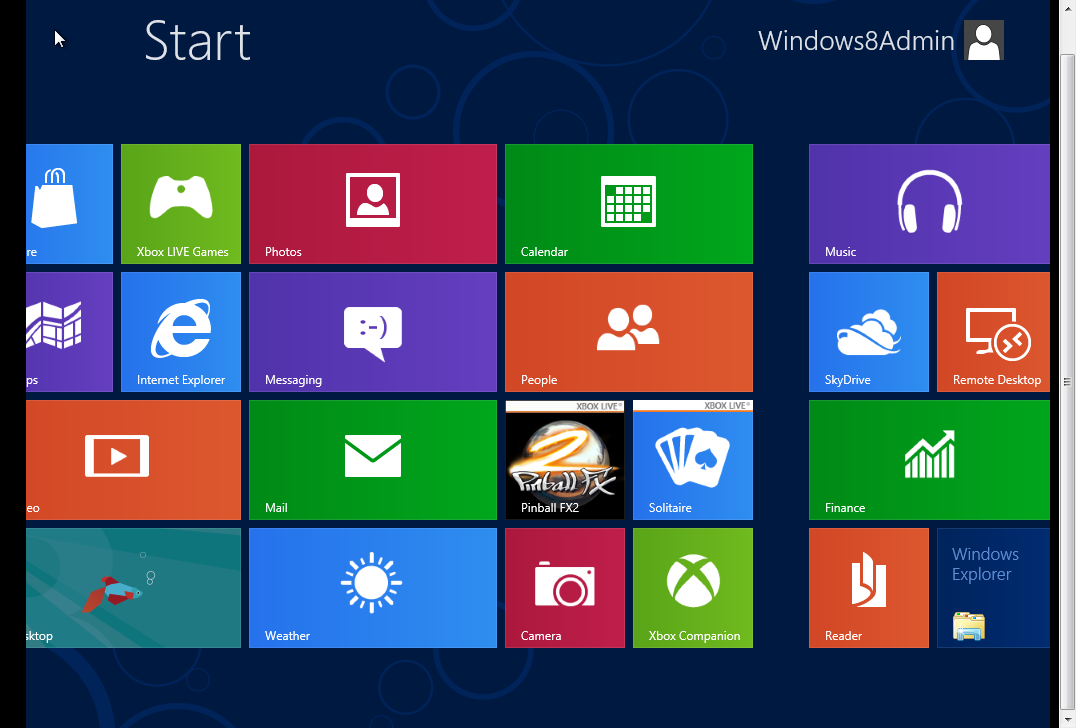
Task: Open the Xbox Companion app
Action: pyautogui.click(x=692, y=588)
